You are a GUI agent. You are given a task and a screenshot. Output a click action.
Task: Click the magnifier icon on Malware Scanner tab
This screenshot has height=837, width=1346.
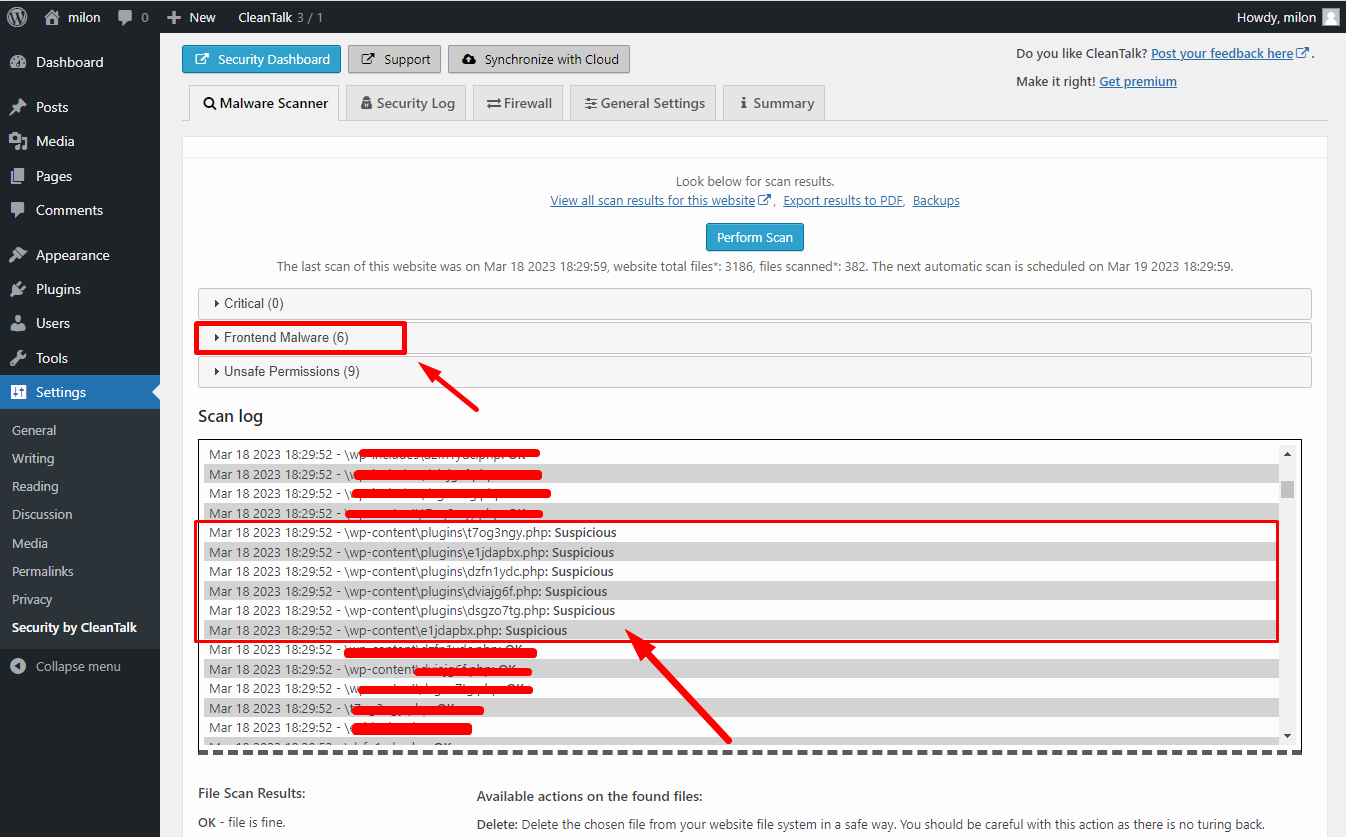(x=209, y=103)
